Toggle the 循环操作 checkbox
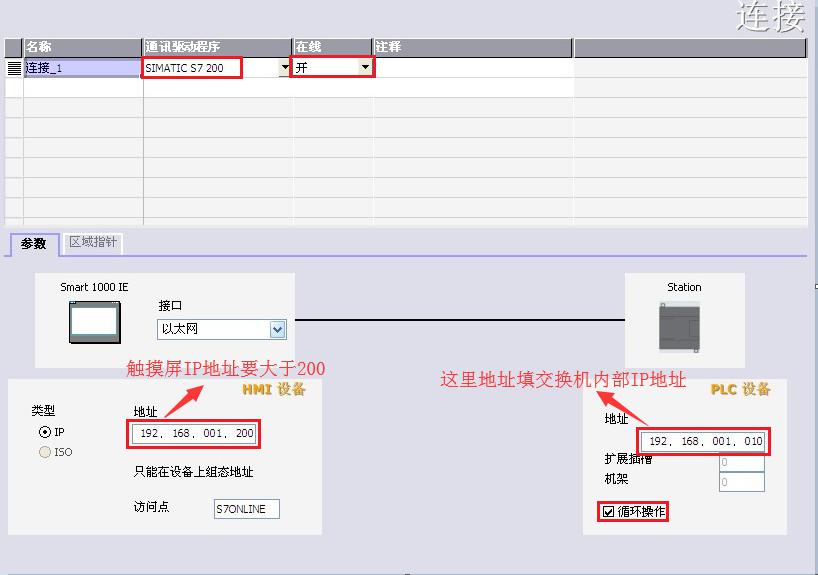 point(608,512)
